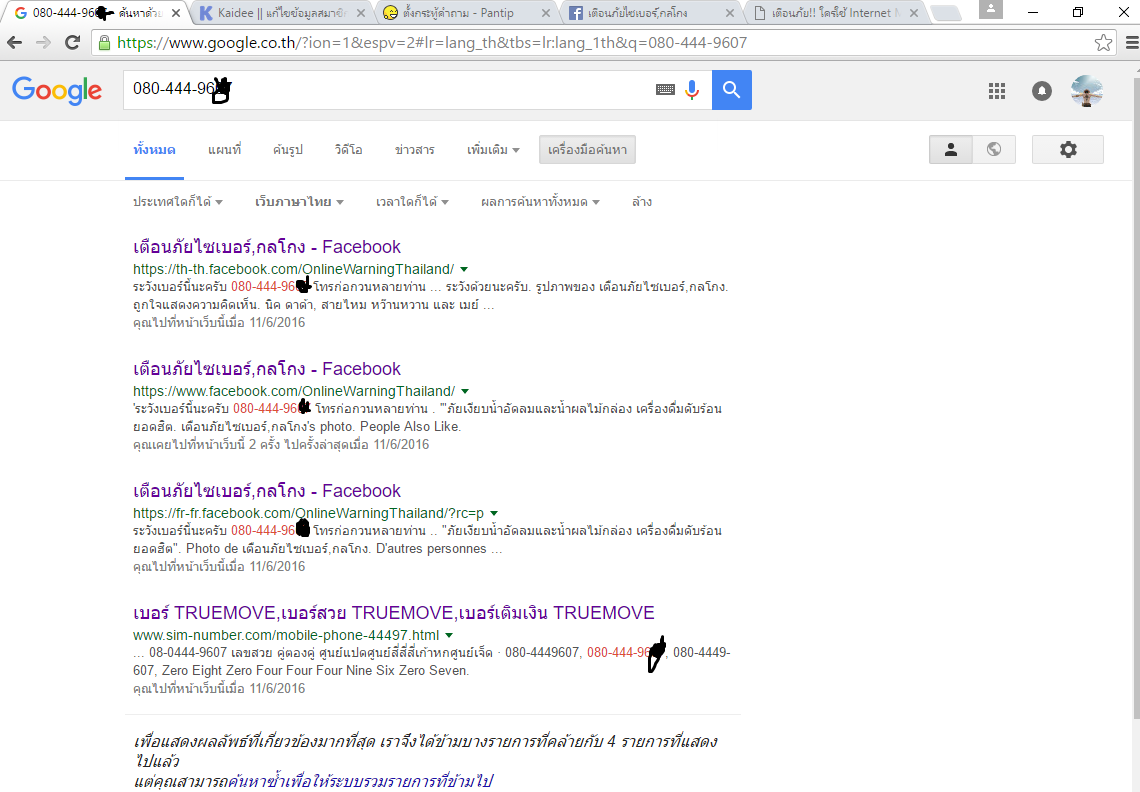Click the th-th.facebook.com green URL text

(x=294, y=269)
